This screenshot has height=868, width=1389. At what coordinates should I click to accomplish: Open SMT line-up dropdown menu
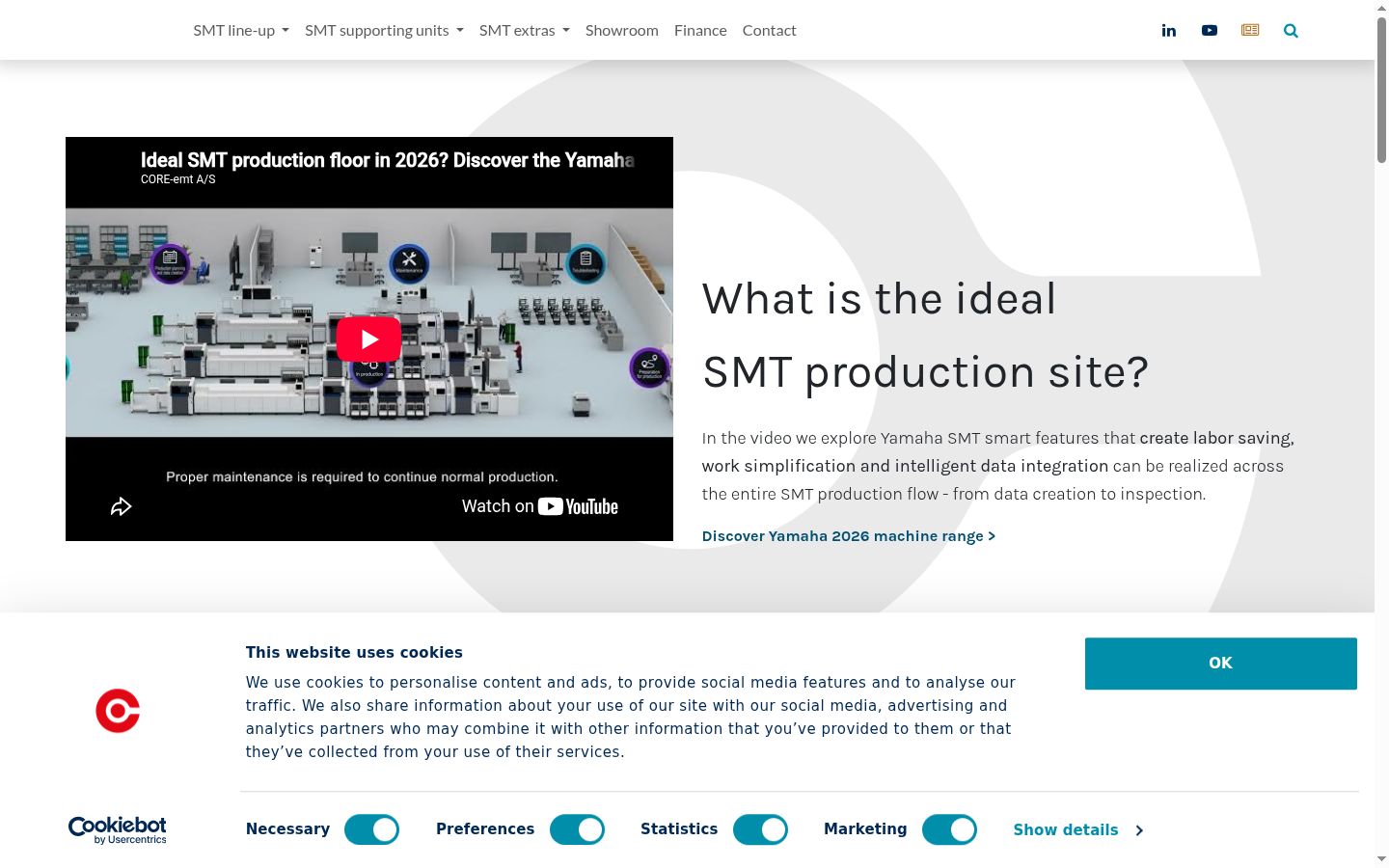241,31
